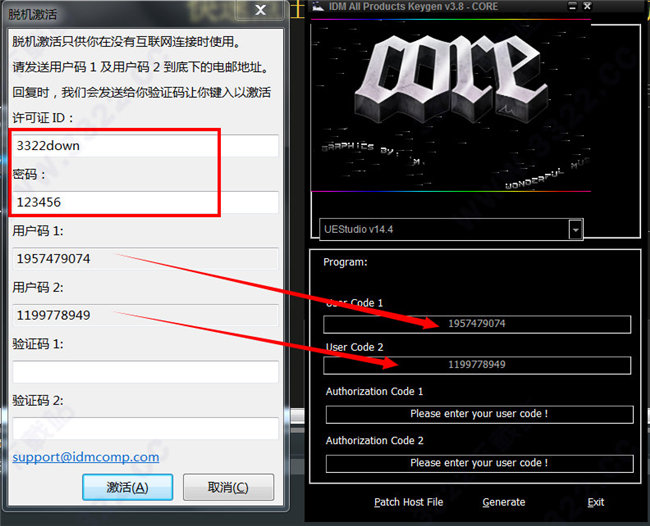650x526 pixels.
Task: Click the 密码: label
Action: pos(29,174)
